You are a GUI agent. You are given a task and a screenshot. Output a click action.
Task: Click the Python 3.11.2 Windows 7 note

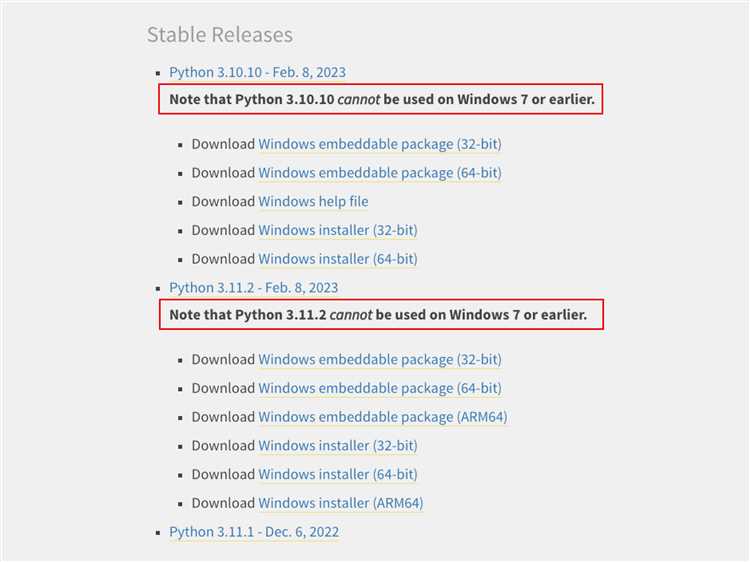point(381,314)
